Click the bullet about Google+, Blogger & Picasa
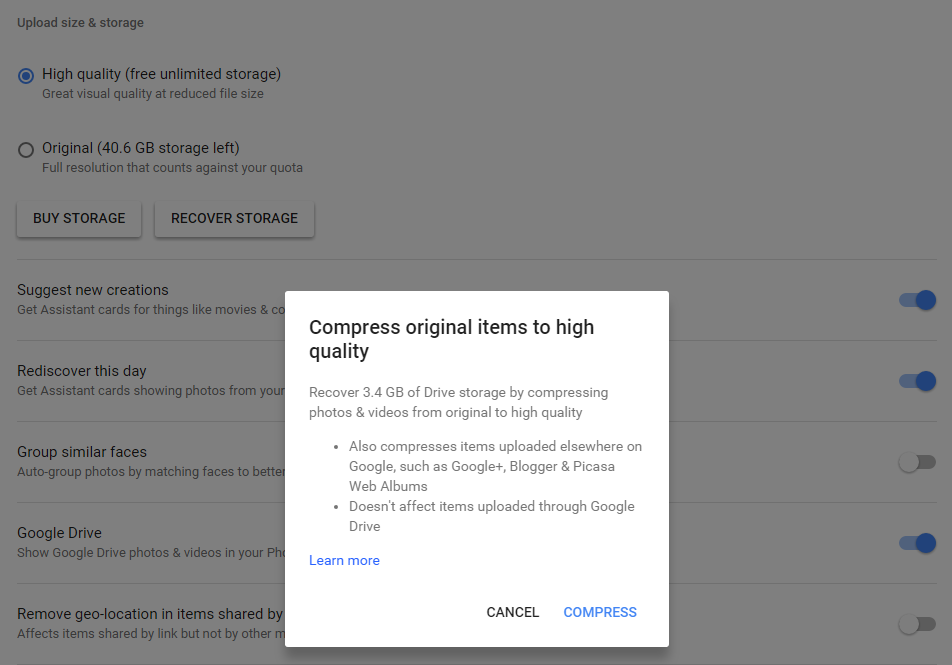Image resolution: width=952 pixels, height=665 pixels. pos(495,466)
